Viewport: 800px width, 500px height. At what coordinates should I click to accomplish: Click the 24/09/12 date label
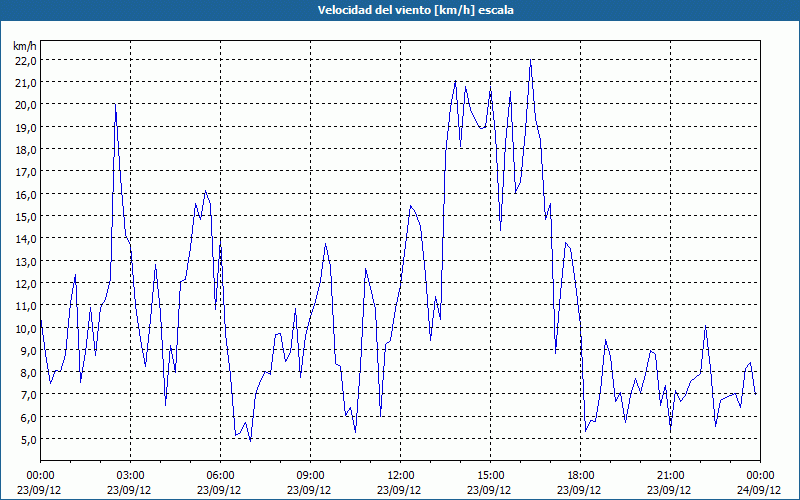[759, 490]
